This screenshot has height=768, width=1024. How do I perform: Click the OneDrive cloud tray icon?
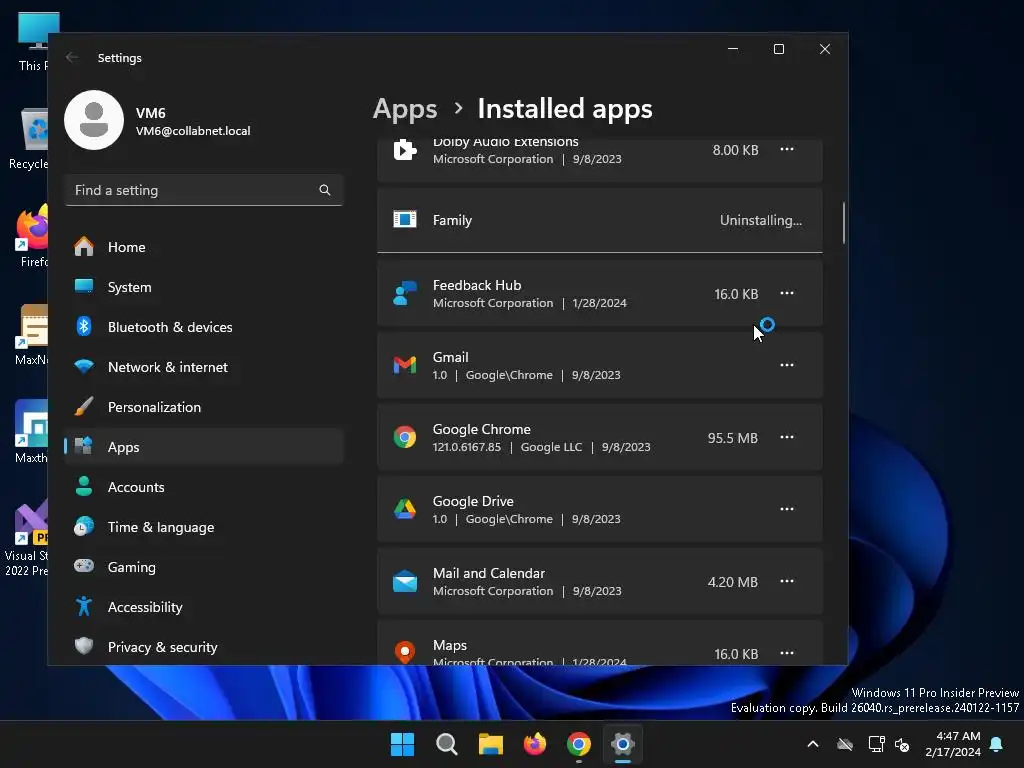845,744
